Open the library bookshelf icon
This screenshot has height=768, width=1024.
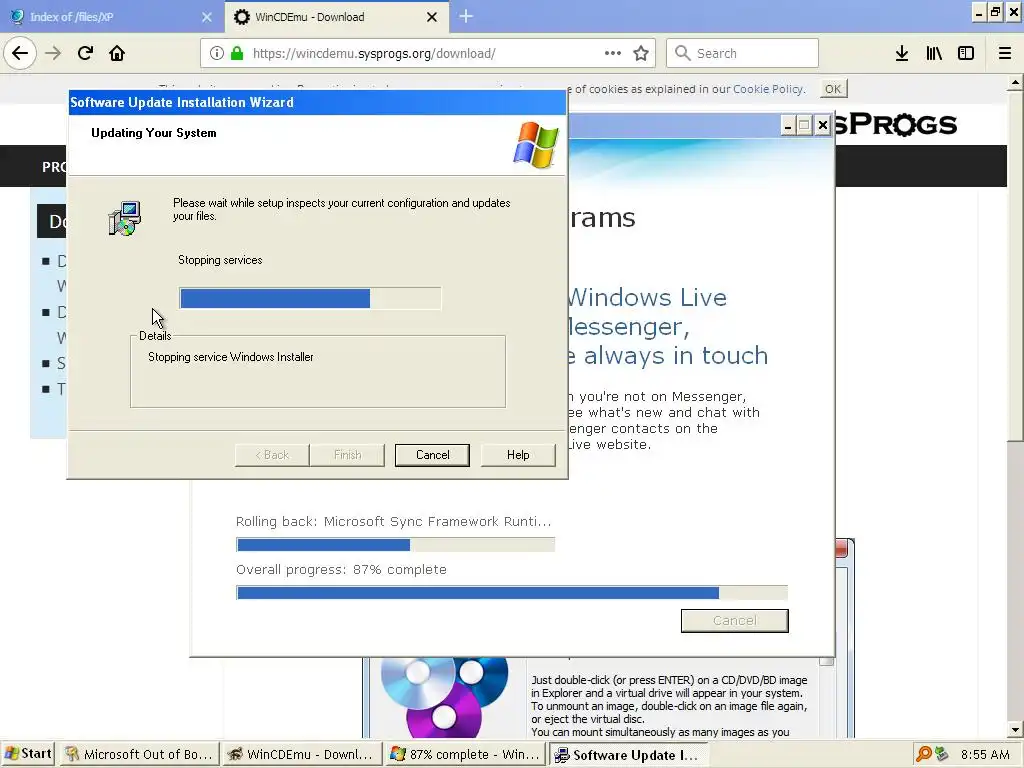[934, 53]
